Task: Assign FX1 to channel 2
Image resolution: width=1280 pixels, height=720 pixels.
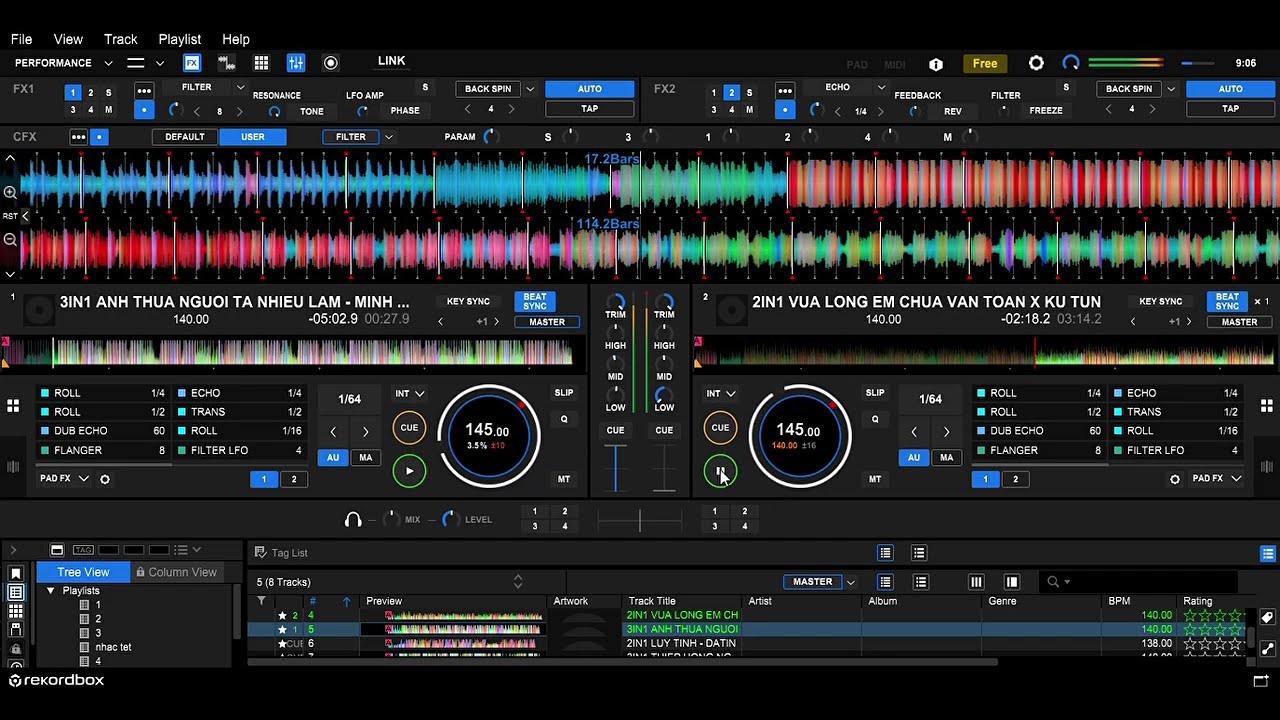Action: pyautogui.click(x=90, y=92)
